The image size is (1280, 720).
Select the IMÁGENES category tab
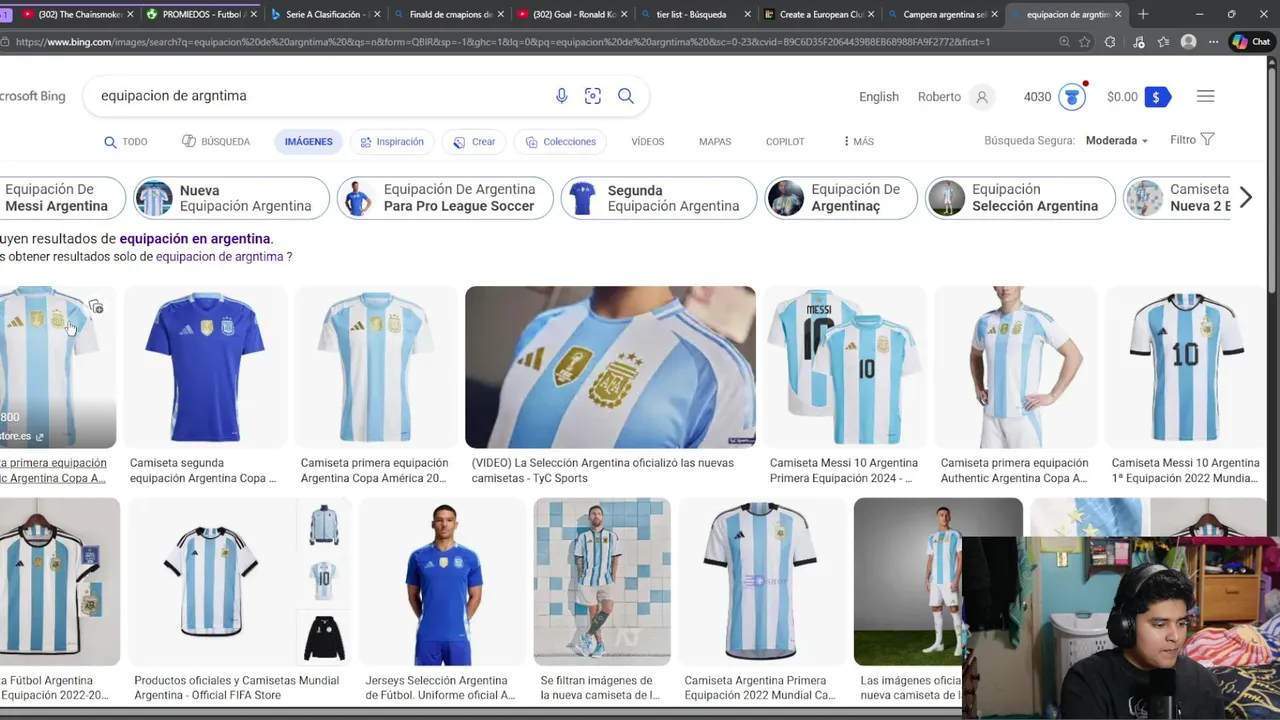click(308, 142)
